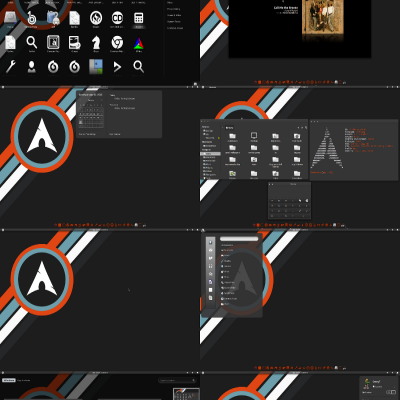Select the top favorite icon in menu sidebar
This screenshot has width=400, height=400.
pyautogui.click(x=210, y=242)
